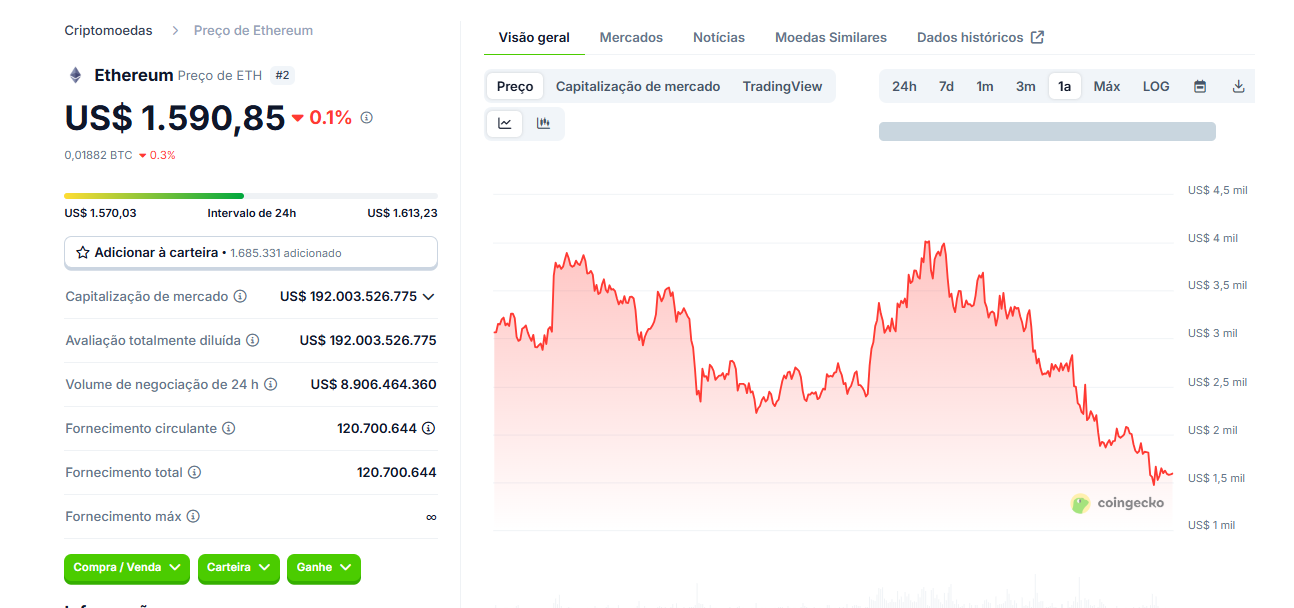Switch to candlestick chart view icon
1294x608 pixels.
[x=543, y=123]
